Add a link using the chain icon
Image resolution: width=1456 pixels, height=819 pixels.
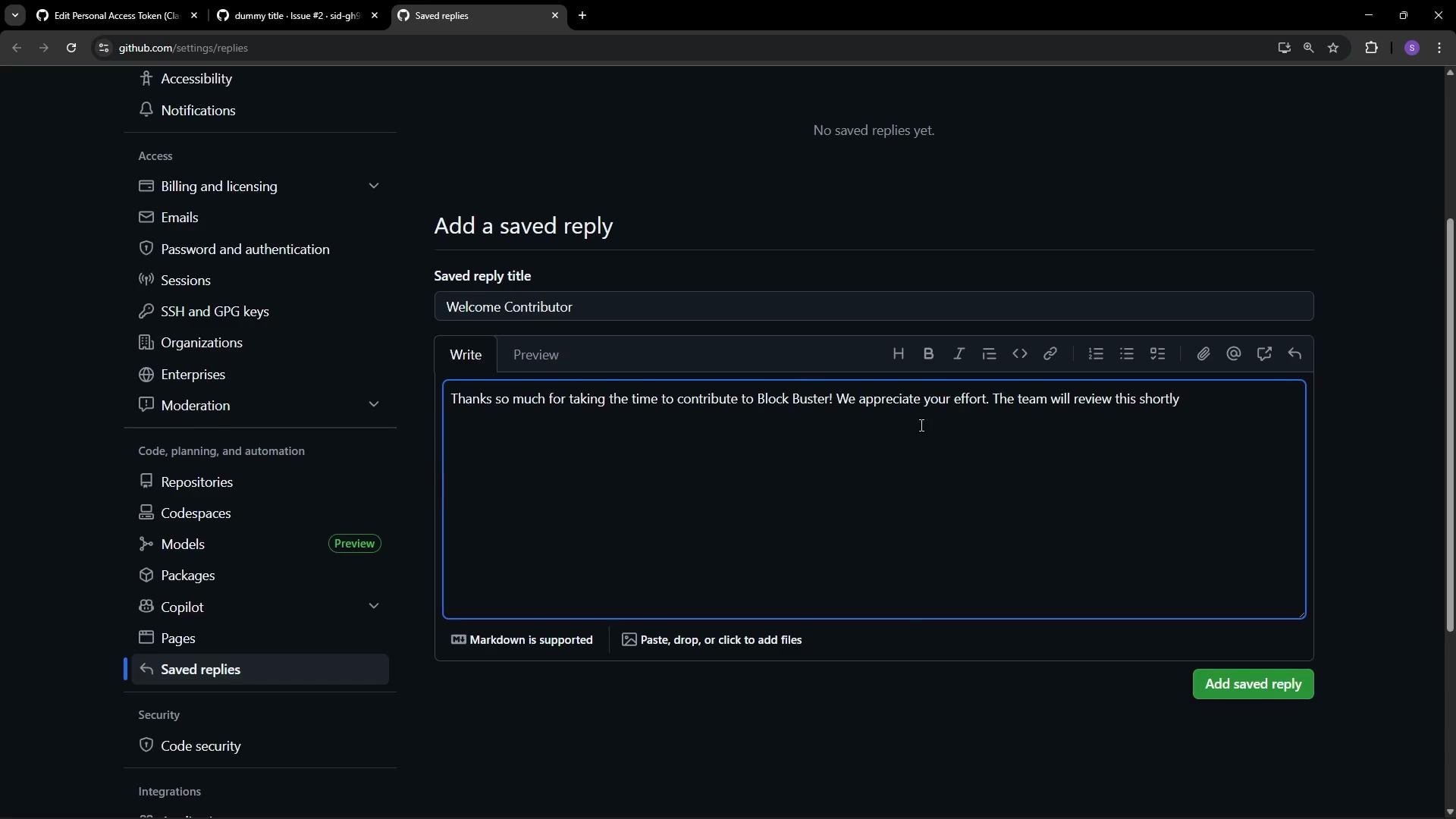[x=1050, y=354]
